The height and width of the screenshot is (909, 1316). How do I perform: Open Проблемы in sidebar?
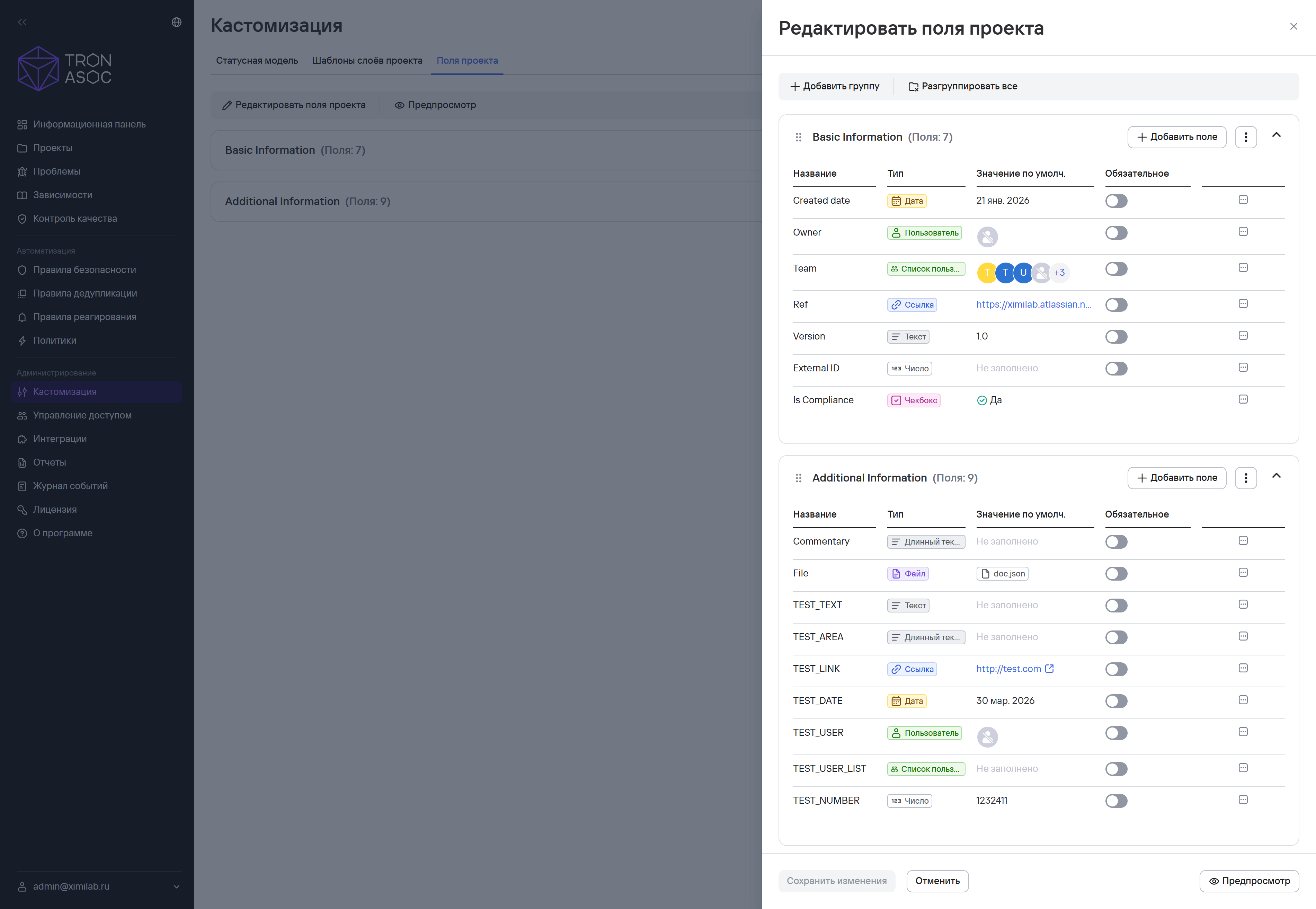pos(56,171)
